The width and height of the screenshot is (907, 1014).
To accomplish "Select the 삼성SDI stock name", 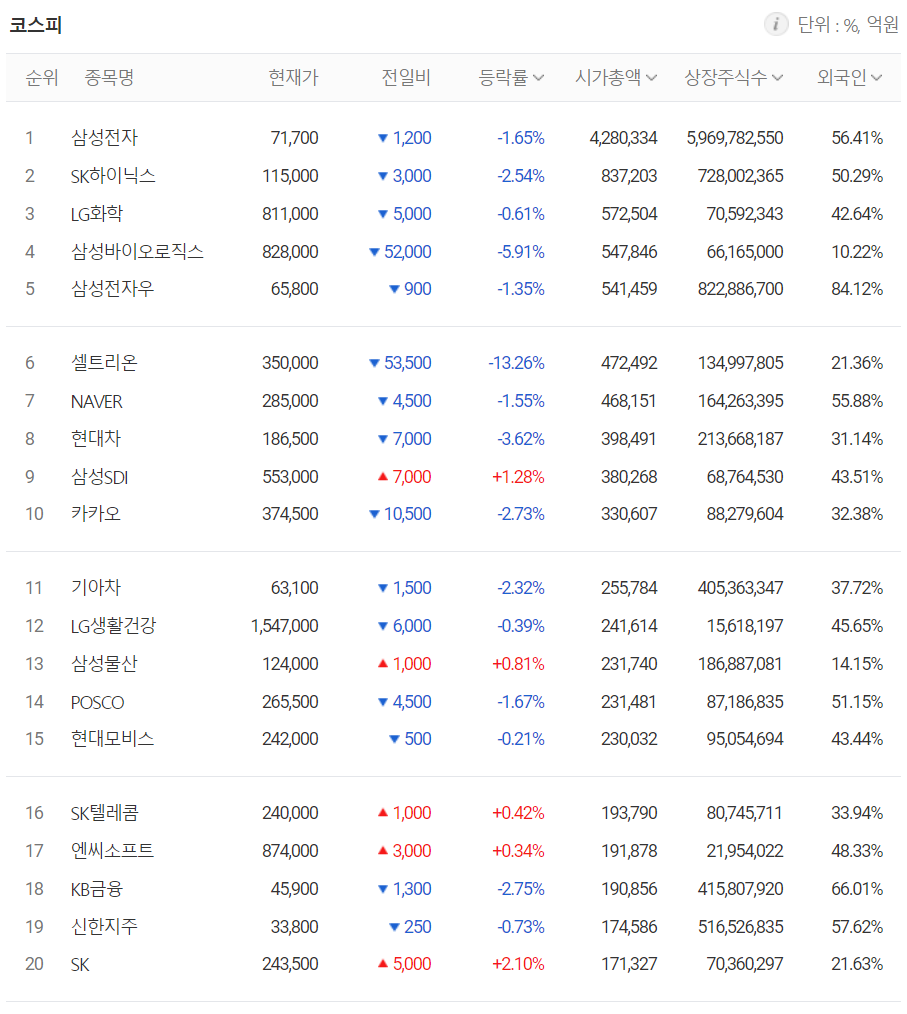I will 100,477.
